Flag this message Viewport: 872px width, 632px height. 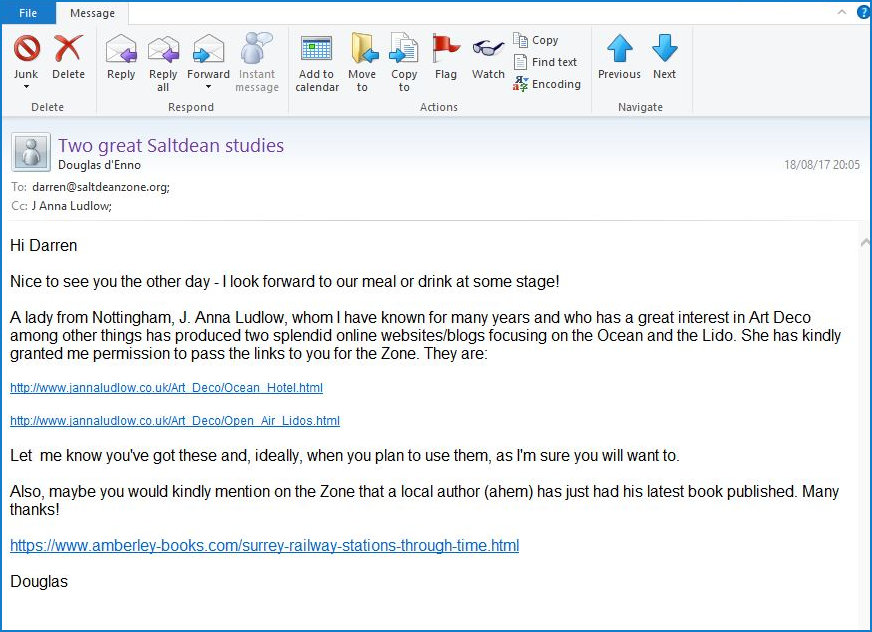tap(446, 50)
